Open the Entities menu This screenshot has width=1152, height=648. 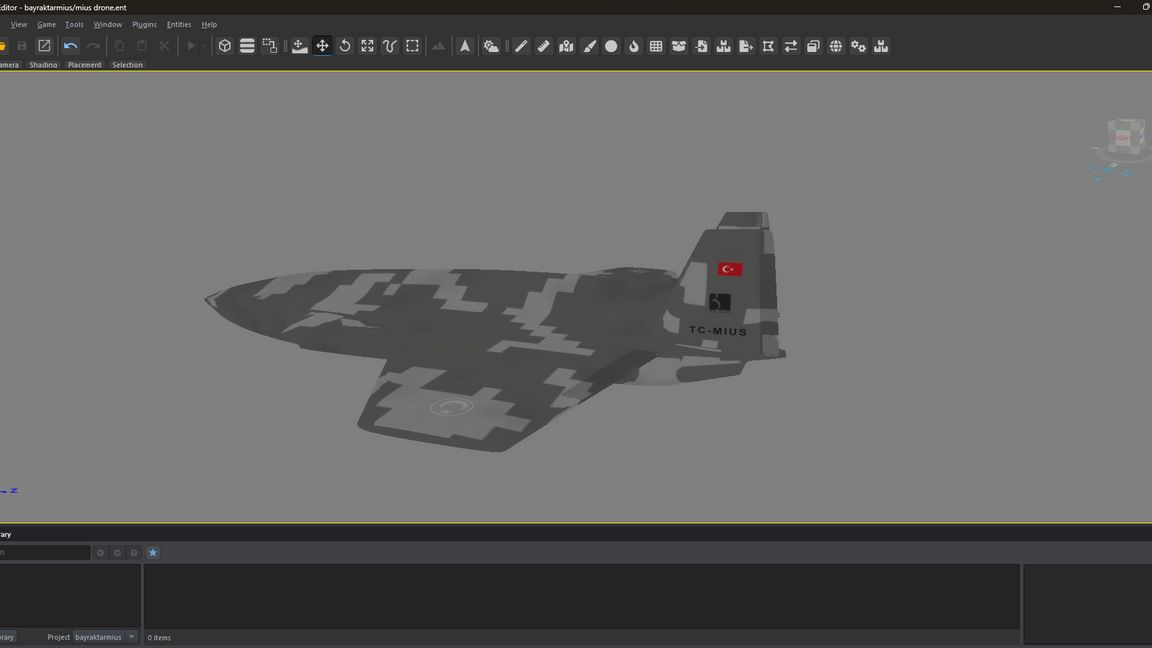179,24
